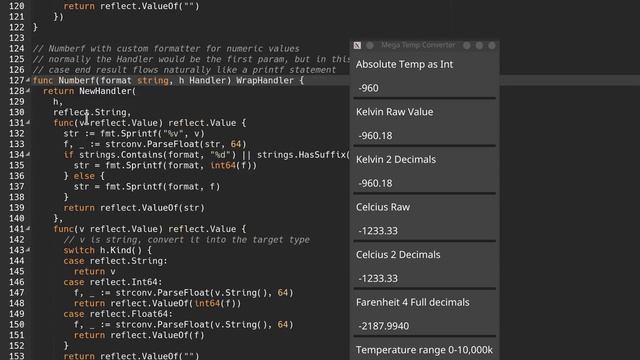Place cursor on "return v" line 145

[x=95, y=271]
